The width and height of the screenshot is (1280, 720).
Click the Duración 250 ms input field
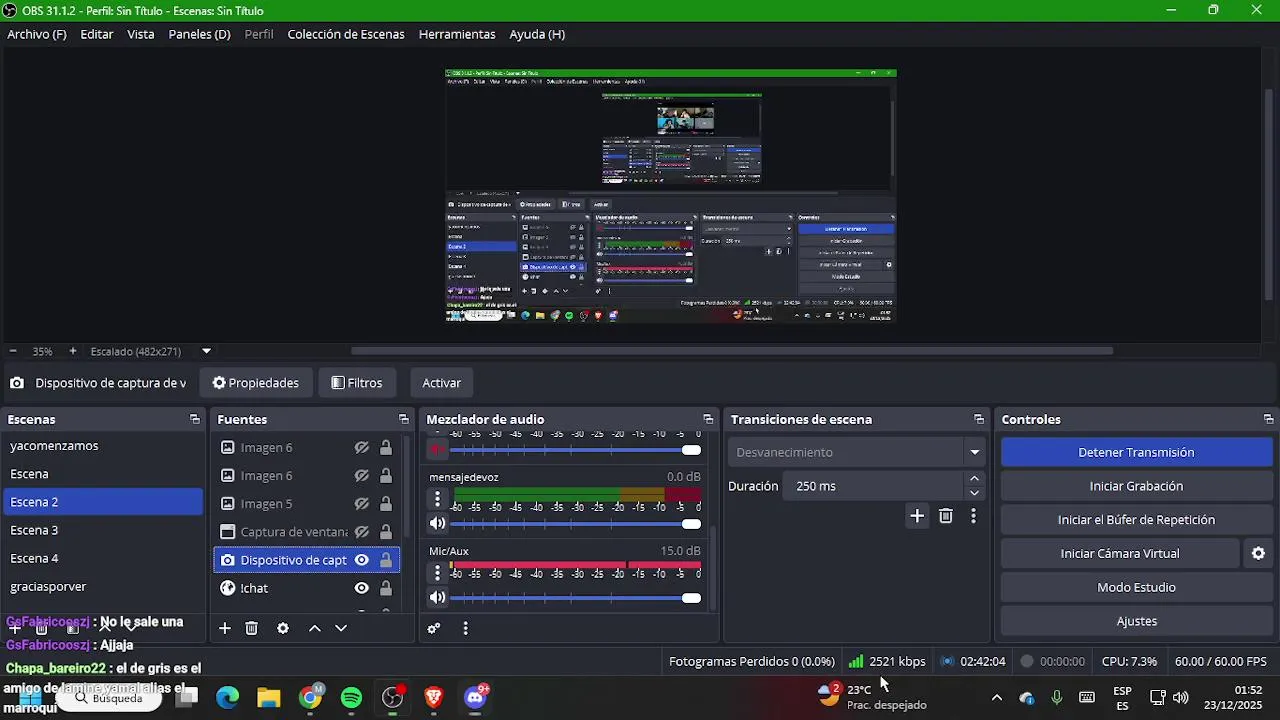click(x=875, y=486)
